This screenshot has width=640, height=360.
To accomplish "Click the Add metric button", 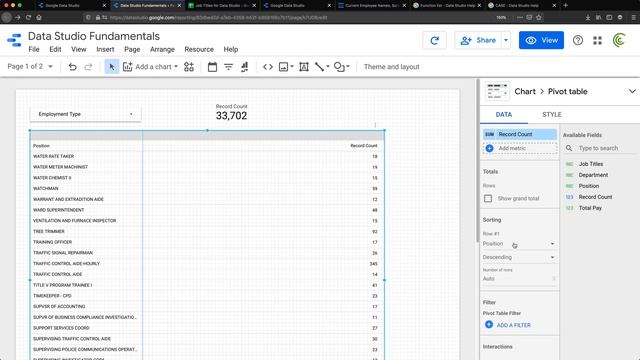I will coord(520,148).
